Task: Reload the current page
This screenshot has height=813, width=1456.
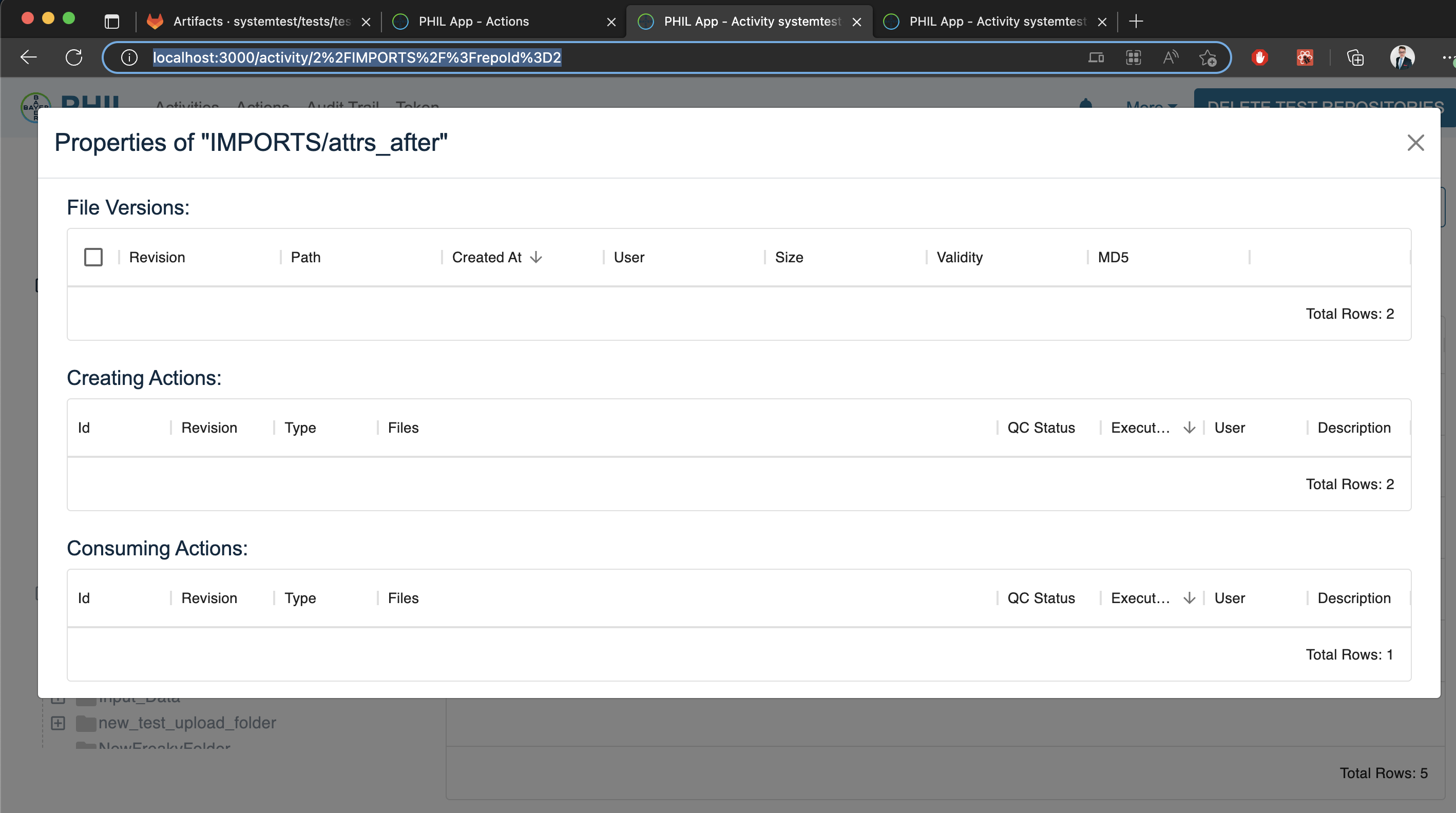Action: tap(74, 57)
